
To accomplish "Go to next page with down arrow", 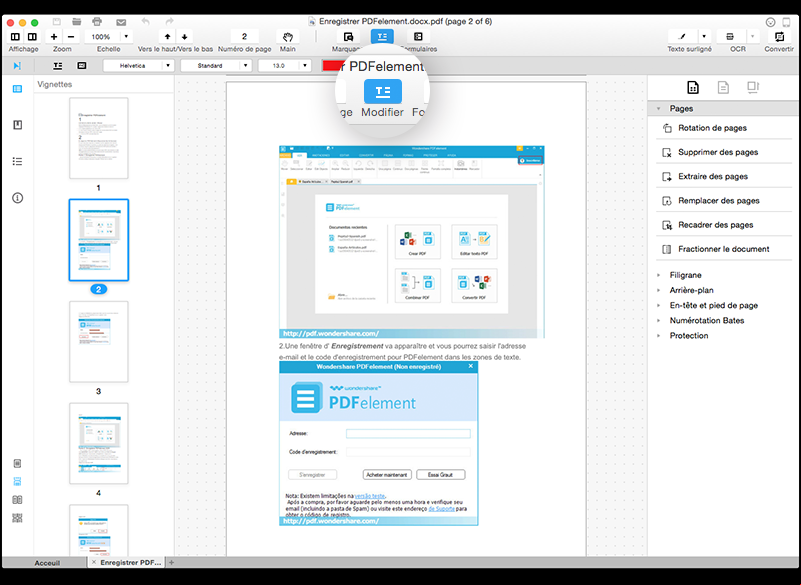I will [x=184, y=36].
